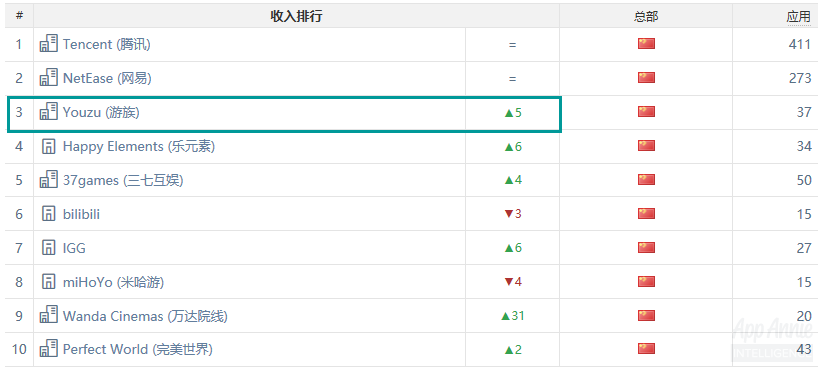Click the IGG publisher icon
This screenshot has width=825, height=371.
point(48,247)
